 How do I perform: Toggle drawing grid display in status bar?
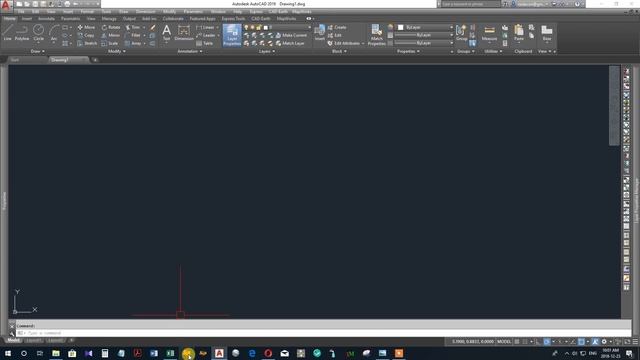pyautogui.click(x=517, y=342)
